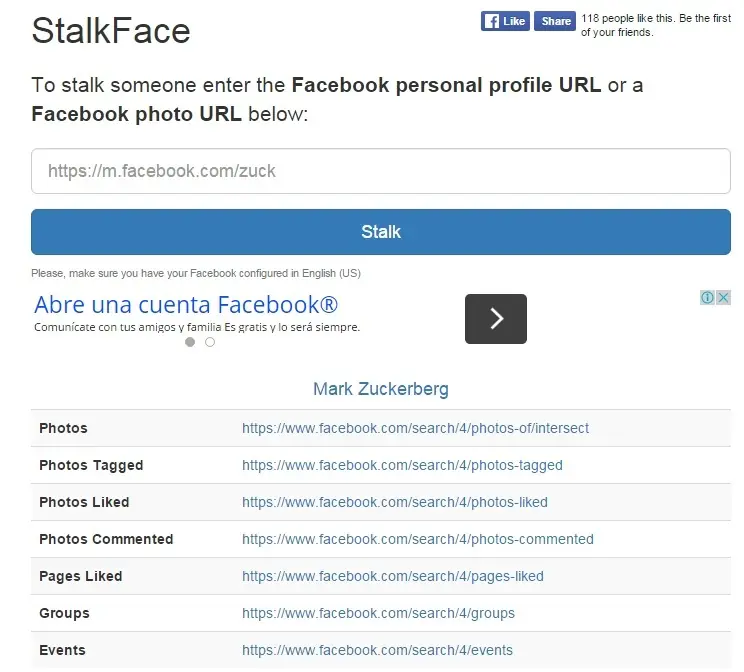Focus the Facebook profile URL input field
744x672 pixels.
pos(381,171)
